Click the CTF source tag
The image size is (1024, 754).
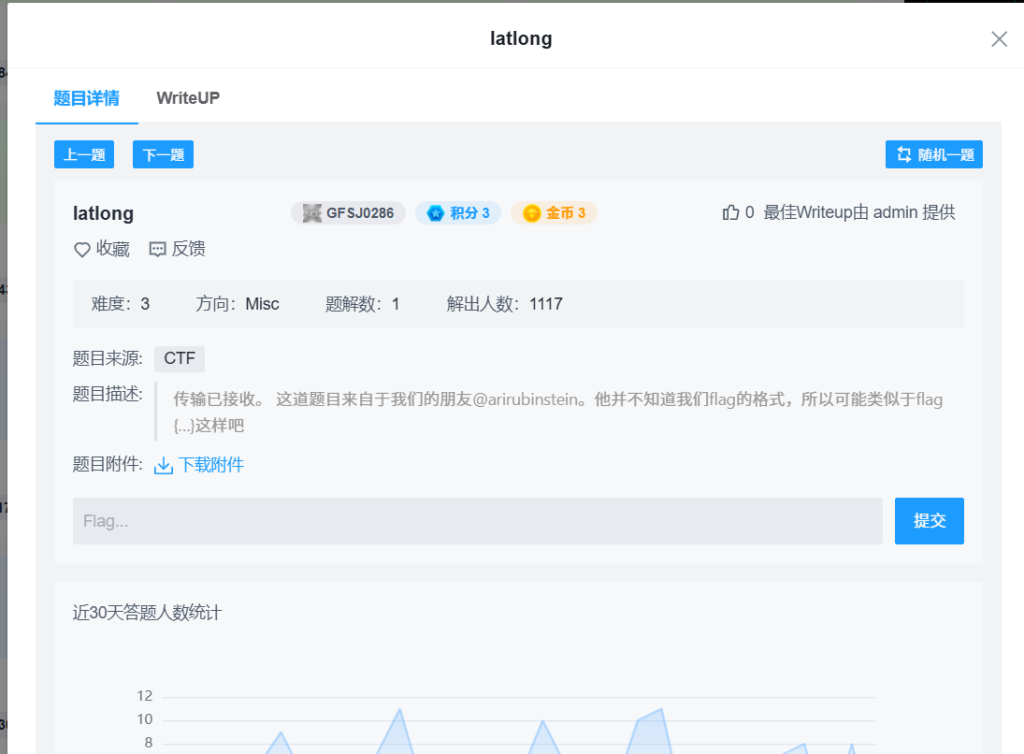179,359
